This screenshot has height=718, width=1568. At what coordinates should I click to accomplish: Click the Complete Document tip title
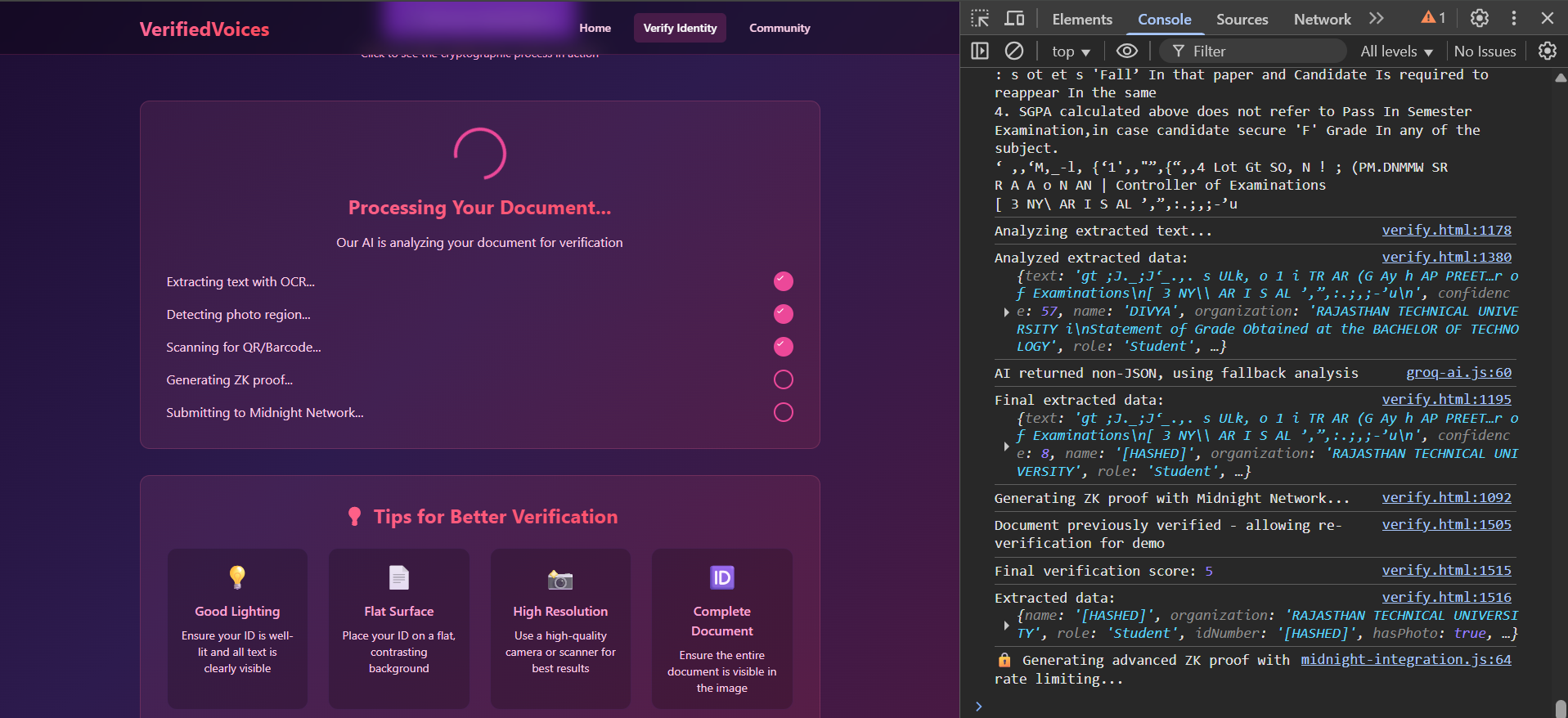pos(722,622)
